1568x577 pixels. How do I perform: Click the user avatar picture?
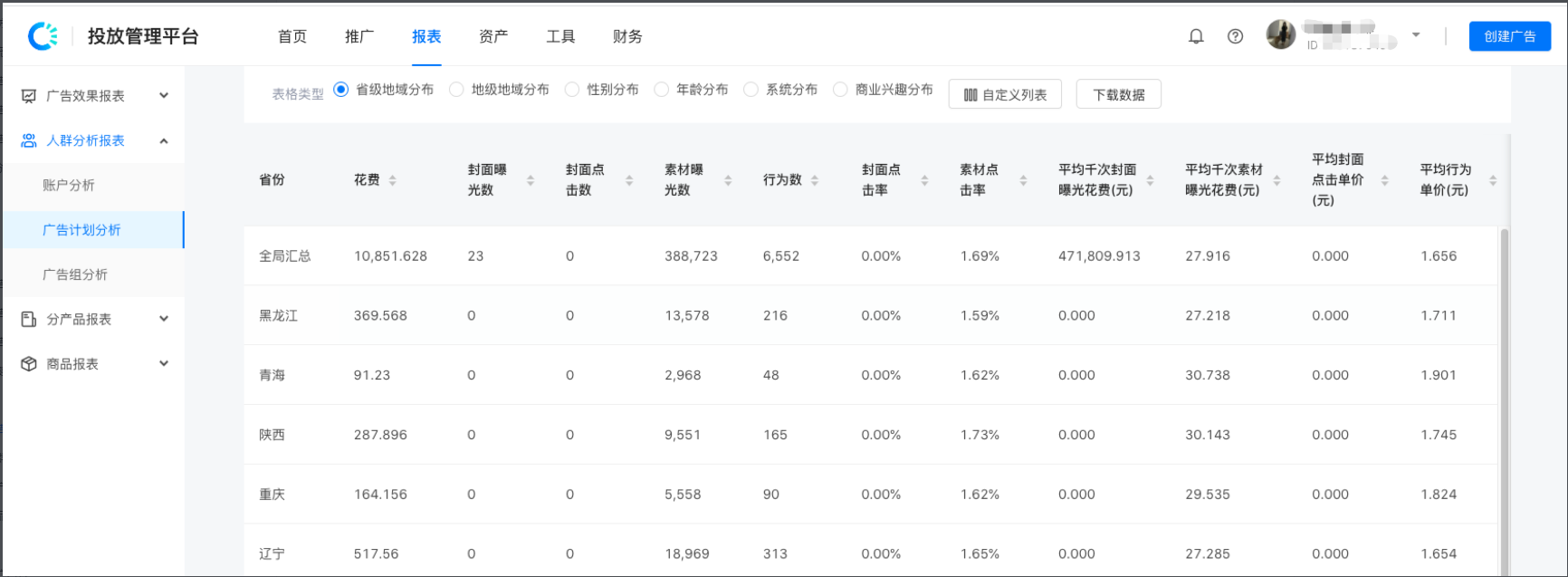click(x=1281, y=35)
